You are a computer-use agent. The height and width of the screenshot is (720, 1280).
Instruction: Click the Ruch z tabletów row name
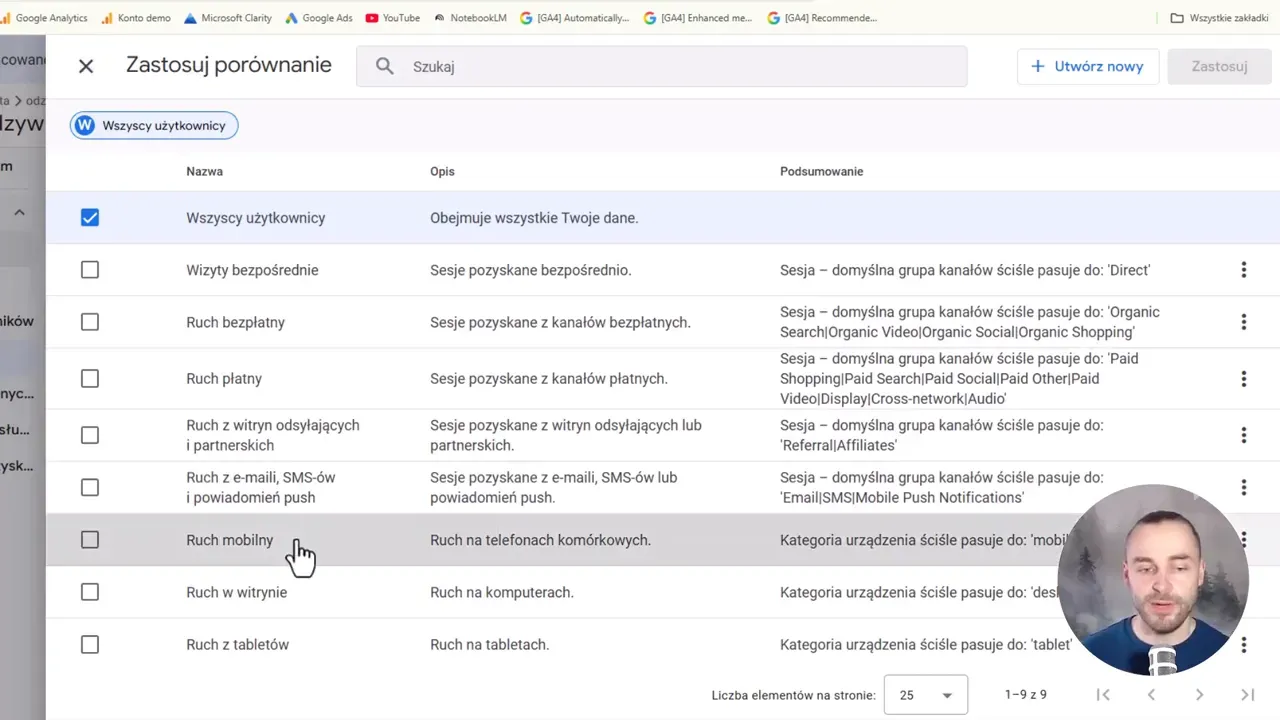pyautogui.click(x=237, y=645)
